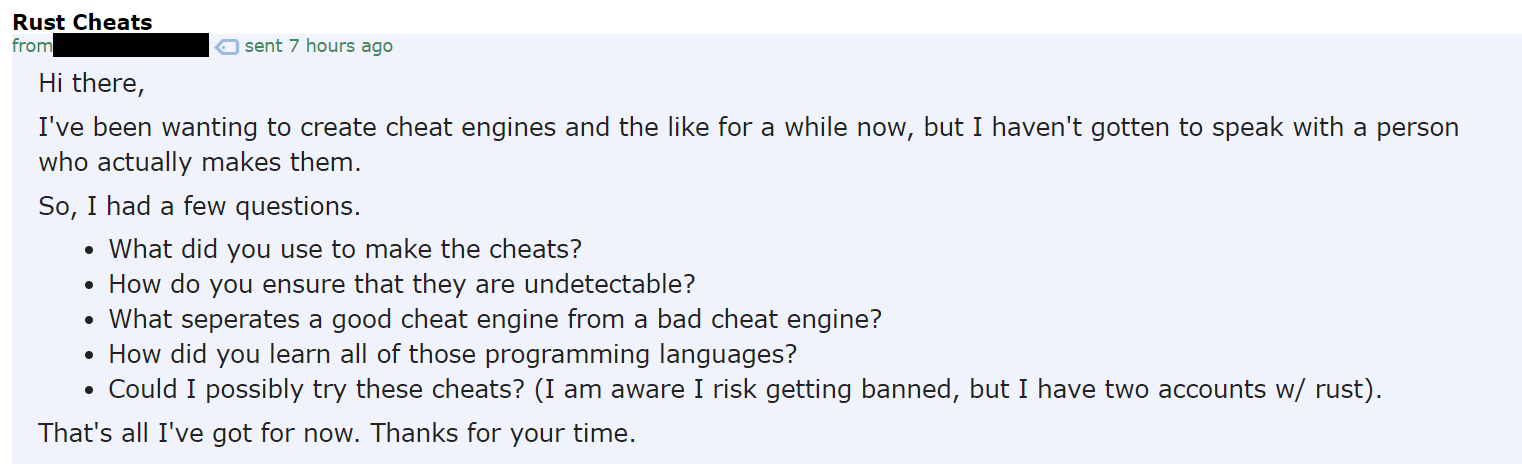Select the bullet about learning programming languages
The width and height of the screenshot is (1522, 464).
(x=452, y=354)
